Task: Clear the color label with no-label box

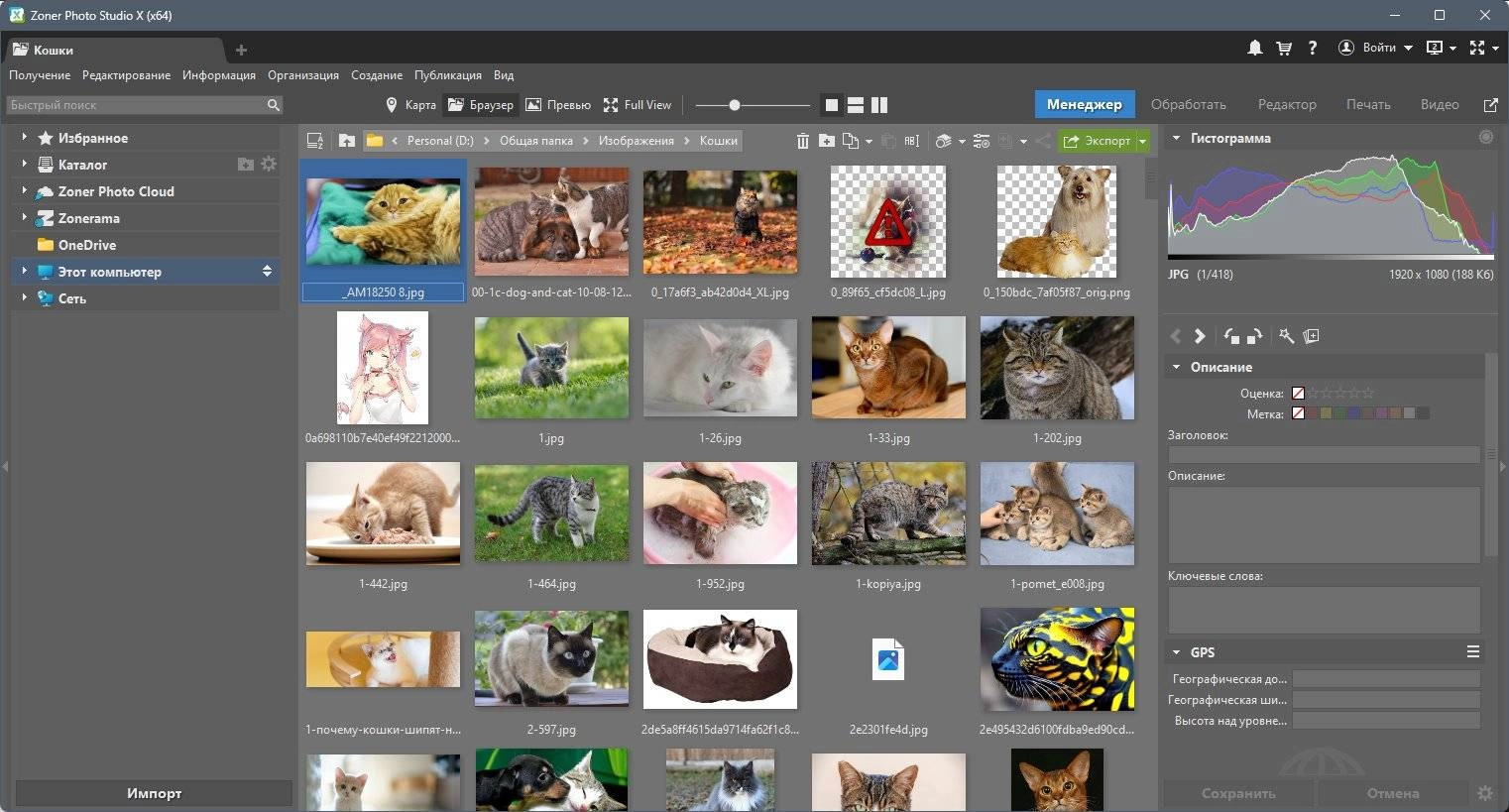Action: pyautogui.click(x=1298, y=413)
